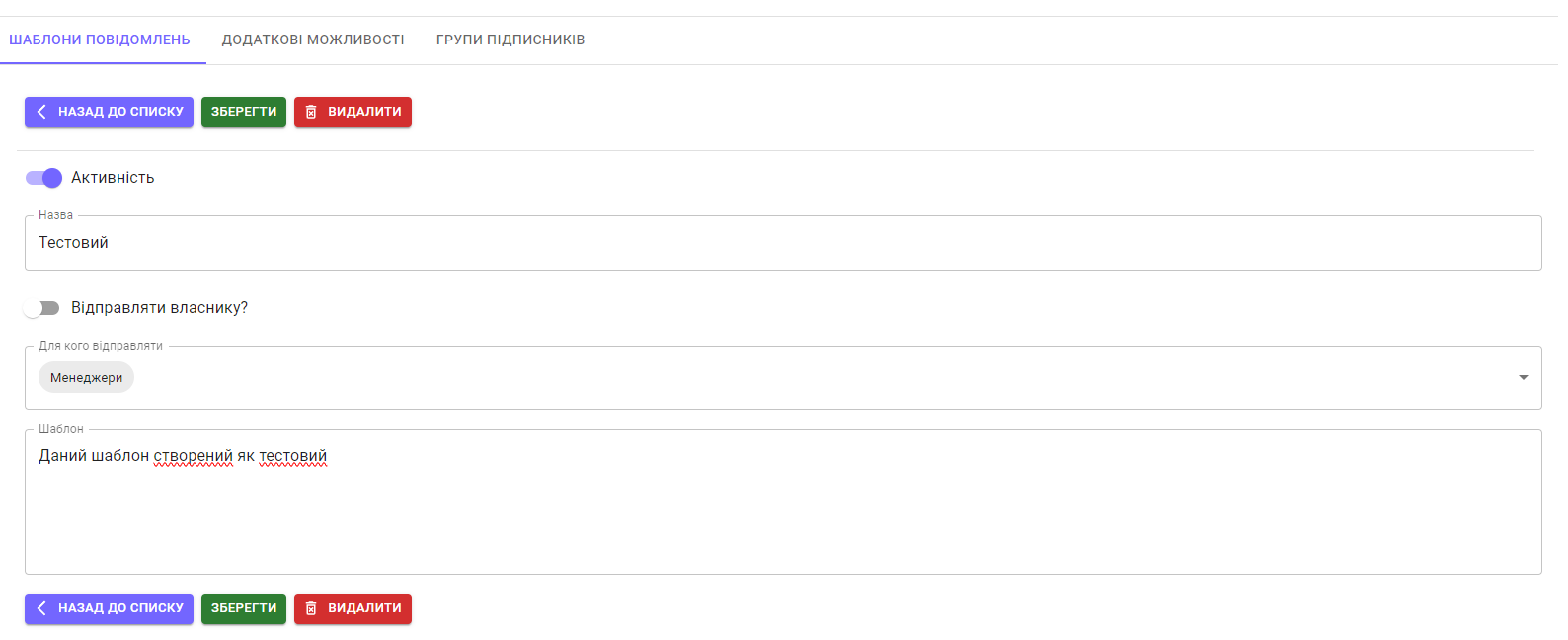Expand the Для кого відправляти dropdown arrow

point(1523,378)
